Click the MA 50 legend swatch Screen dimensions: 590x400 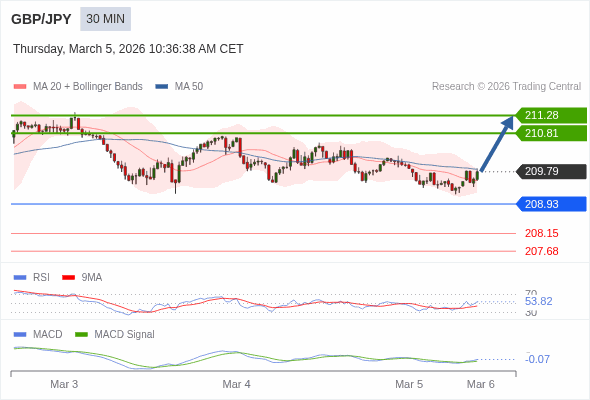click(x=162, y=87)
